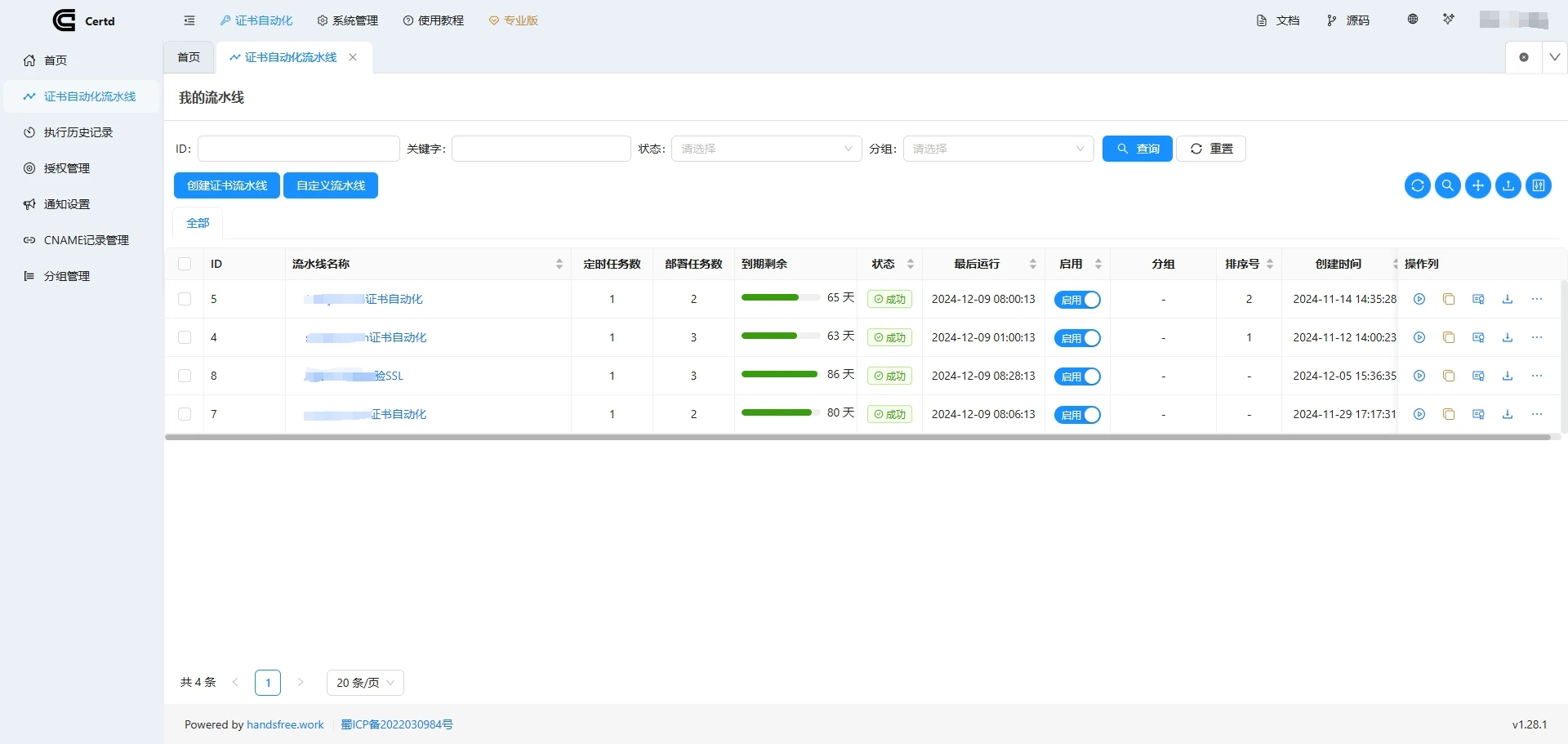1568x744 pixels.
Task: Open the 分组 filter dropdown
Action: [998, 149]
